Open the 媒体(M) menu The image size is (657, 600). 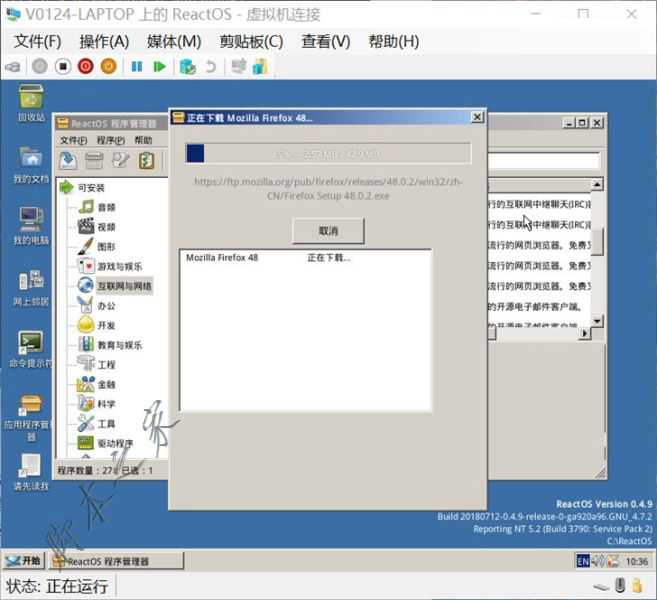click(x=174, y=41)
